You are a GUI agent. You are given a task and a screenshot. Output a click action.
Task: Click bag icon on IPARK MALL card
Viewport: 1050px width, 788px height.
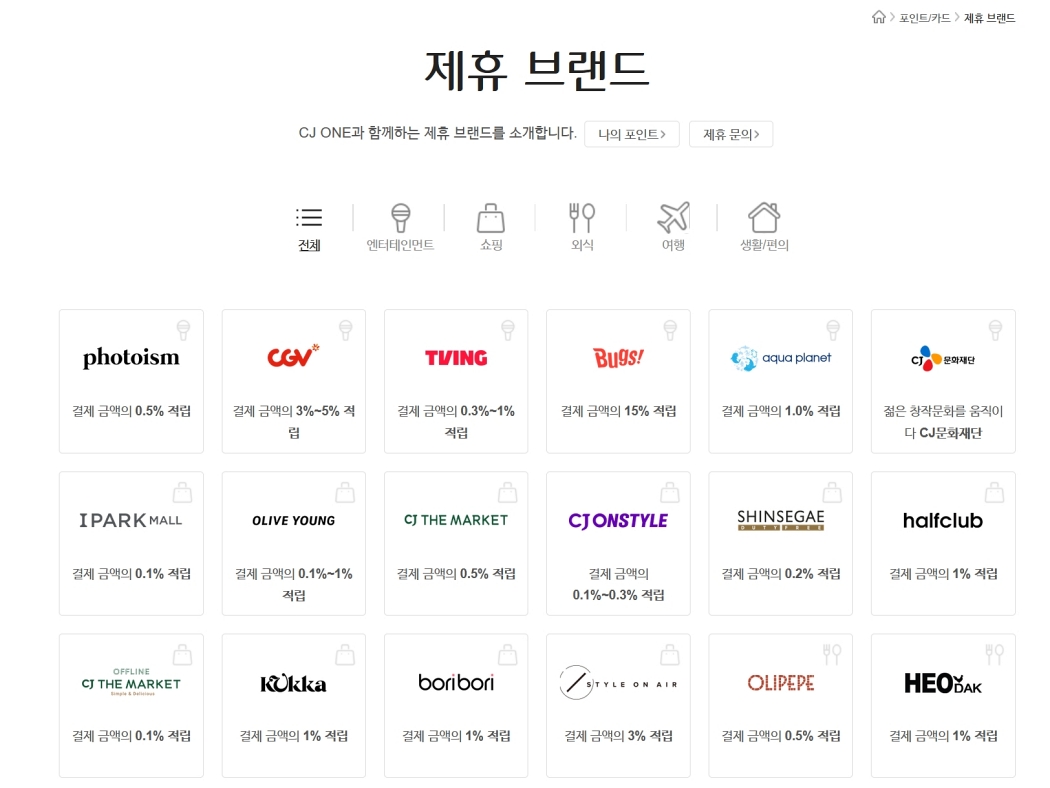pos(182,492)
